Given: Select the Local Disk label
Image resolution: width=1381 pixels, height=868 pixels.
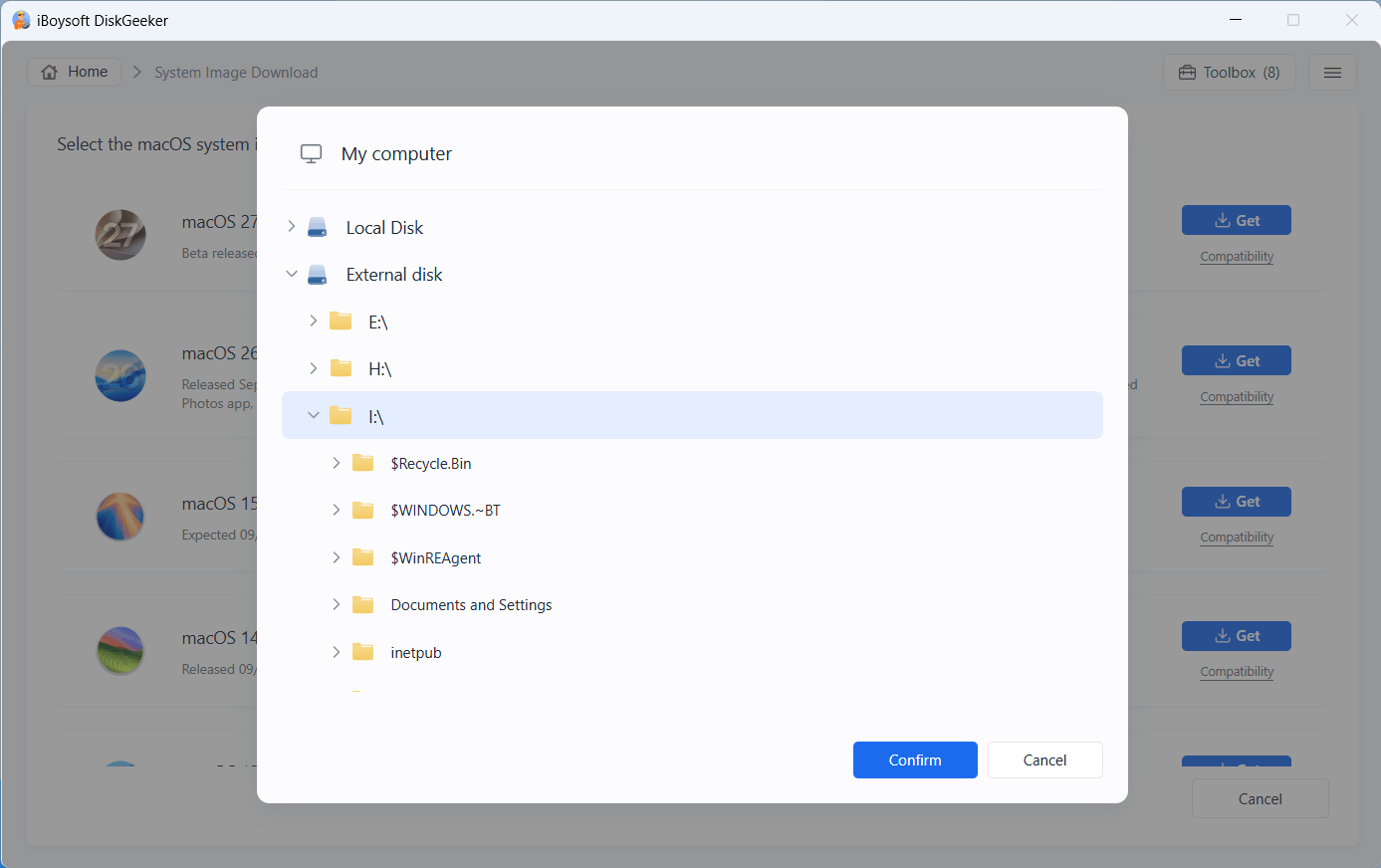Looking at the screenshot, I should click(x=384, y=228).
